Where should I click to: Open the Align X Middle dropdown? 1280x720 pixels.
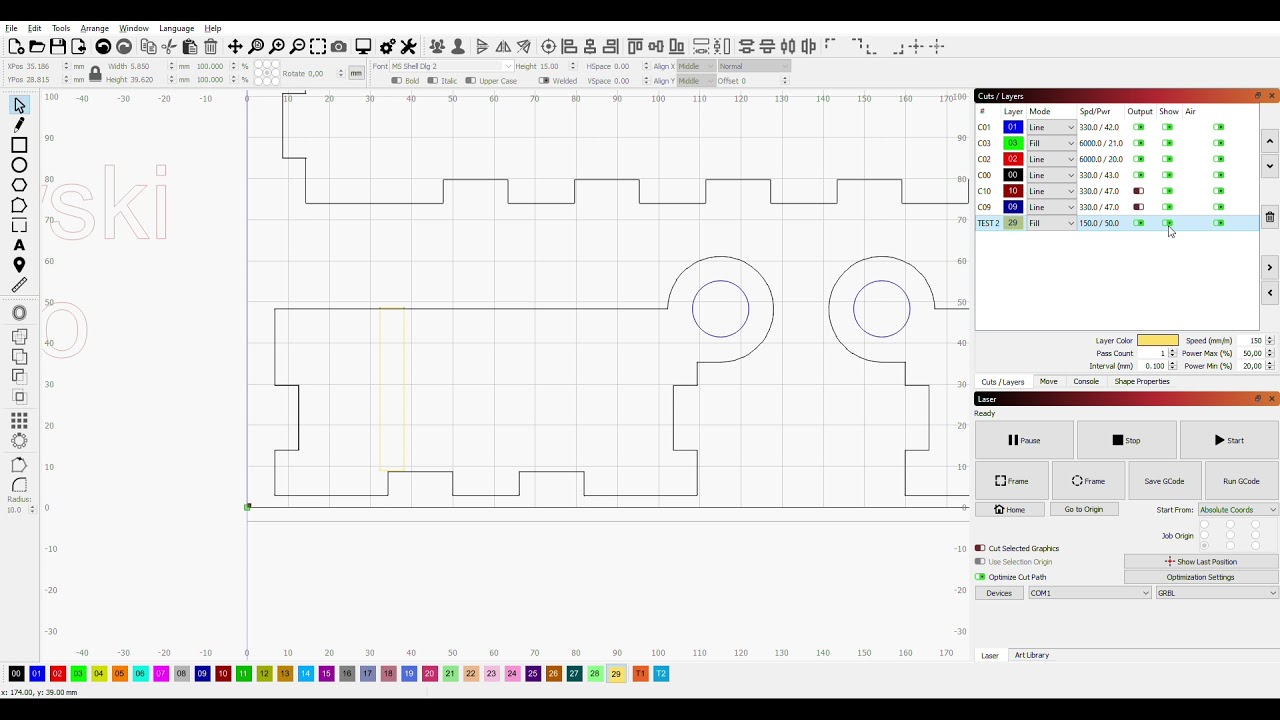pyautogui.click(x=696, y=66)
